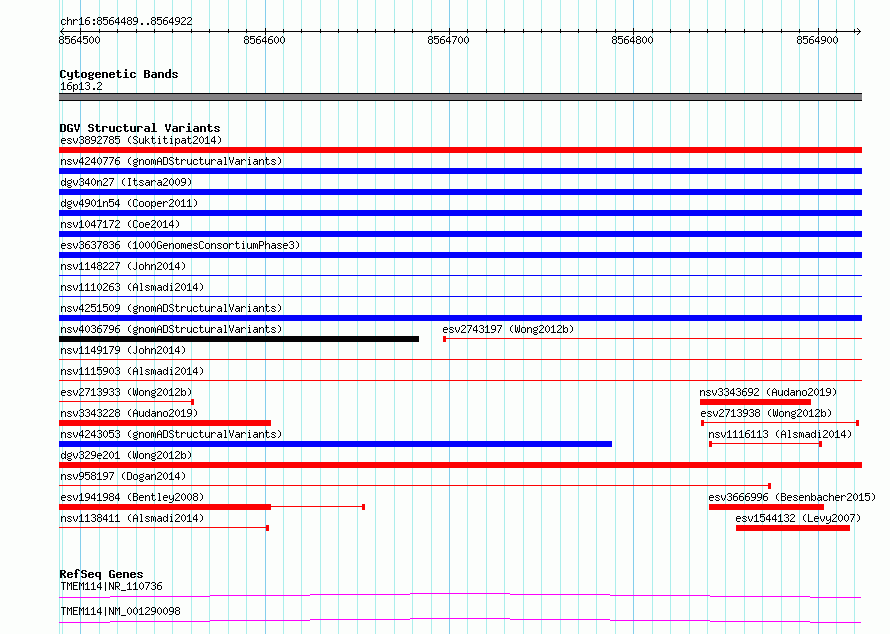
Task: Click the black nsv4036796 variant bar
Action: coord(239,339)
